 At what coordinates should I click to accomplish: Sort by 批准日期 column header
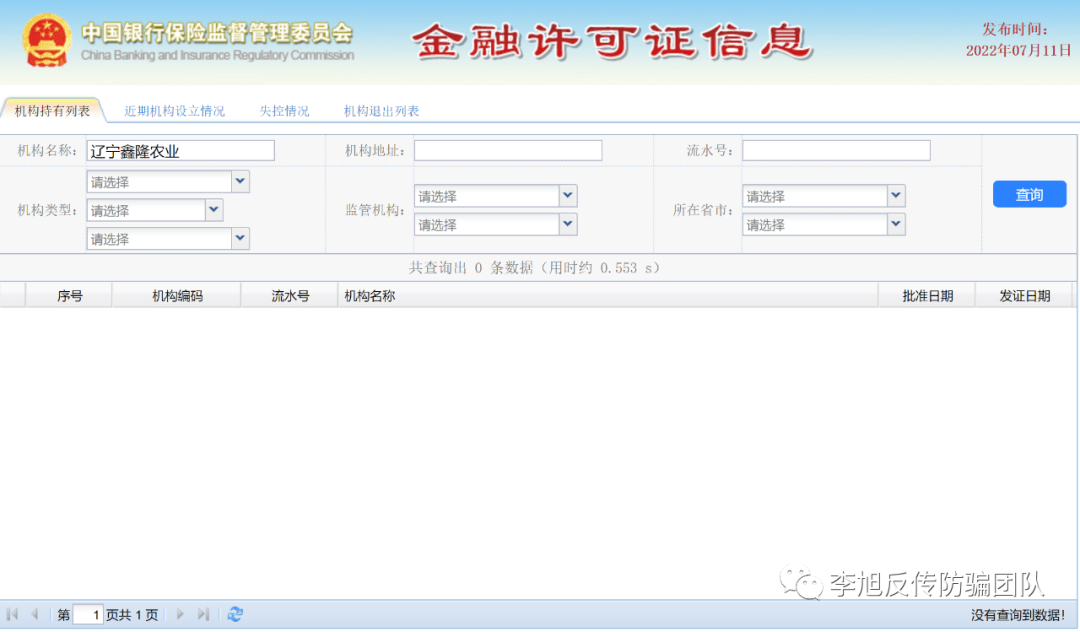tap(927, 296)
